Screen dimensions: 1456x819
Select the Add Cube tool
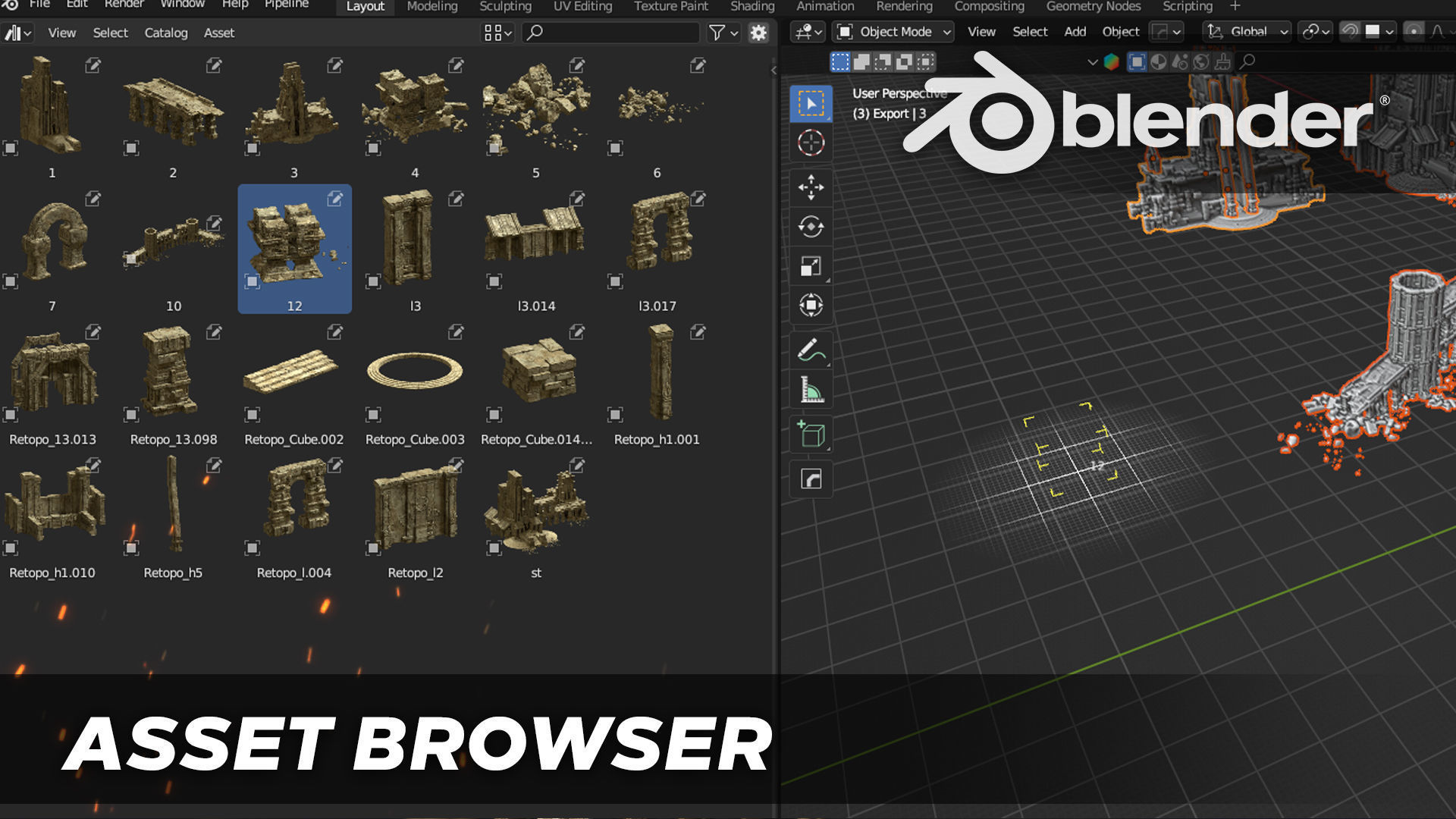811,435
